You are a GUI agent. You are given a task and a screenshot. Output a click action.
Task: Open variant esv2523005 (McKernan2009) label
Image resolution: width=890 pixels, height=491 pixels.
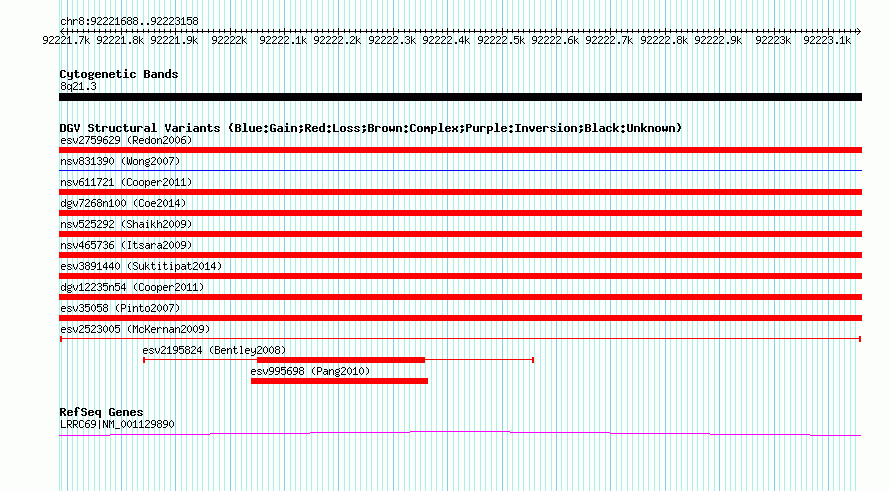coord(135,329)
